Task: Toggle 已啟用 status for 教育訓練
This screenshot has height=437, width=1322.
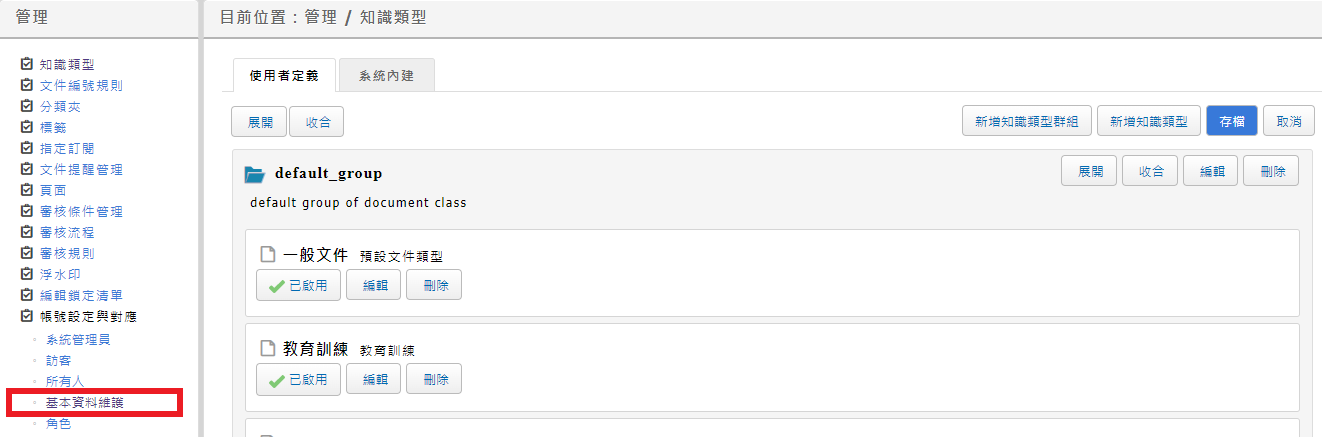Action: pos(298,379)
